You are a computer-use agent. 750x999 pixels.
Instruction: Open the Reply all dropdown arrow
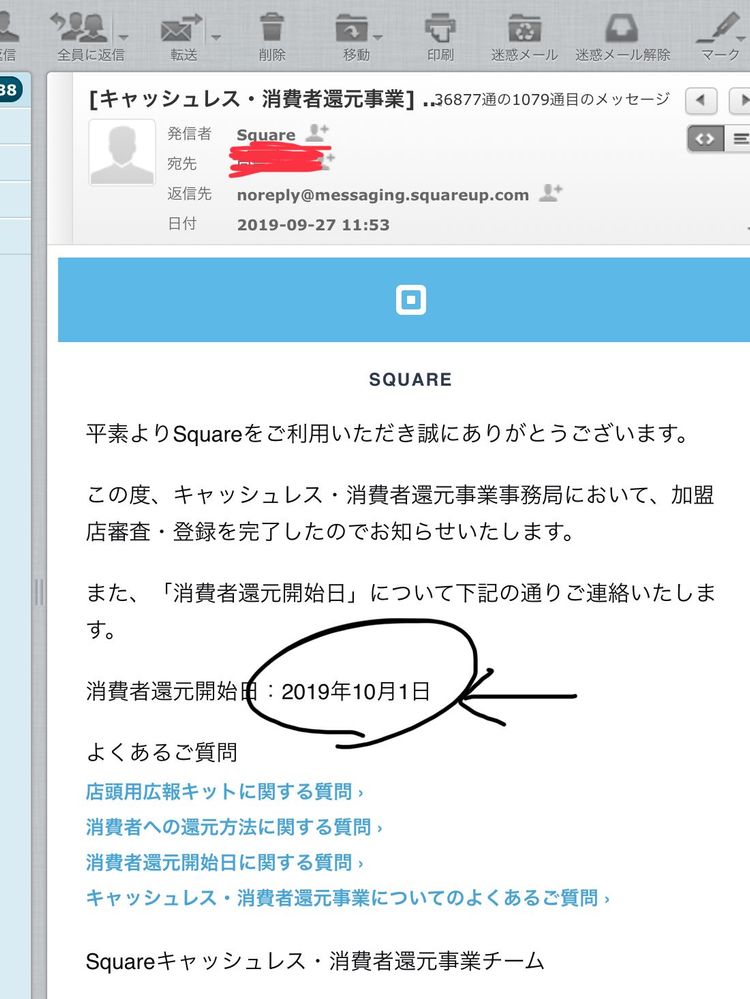(x=124, y=38)
